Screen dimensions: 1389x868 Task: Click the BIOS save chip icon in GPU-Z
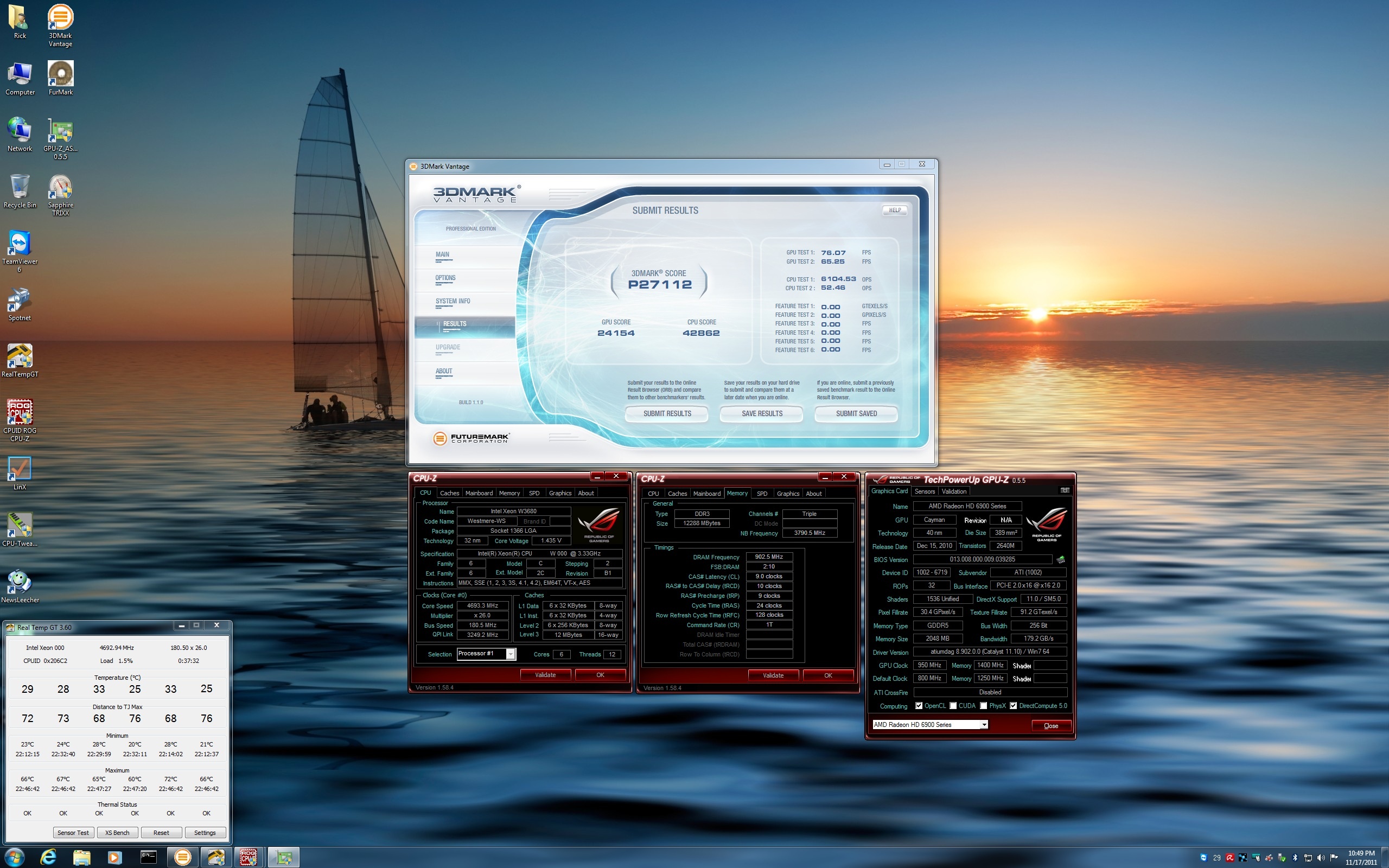[x=1060, y=559]
